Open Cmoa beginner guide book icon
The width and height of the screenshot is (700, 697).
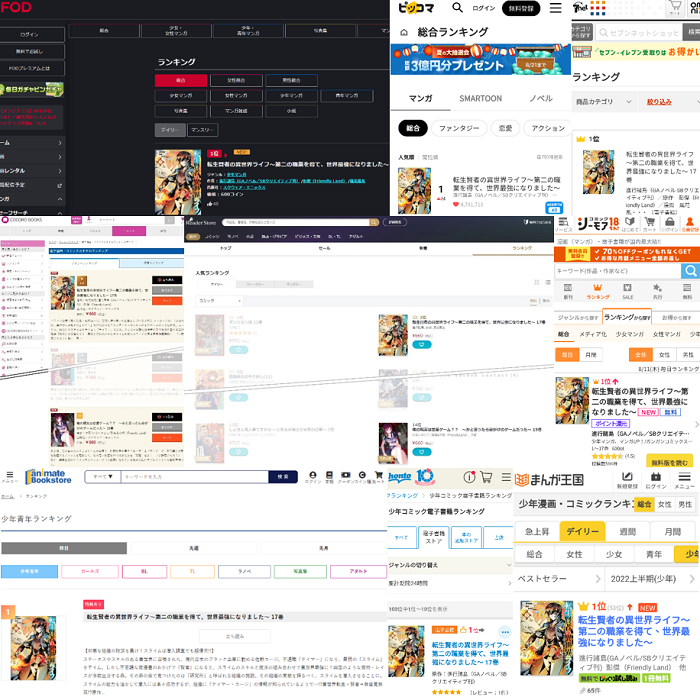tap(629, 224)
